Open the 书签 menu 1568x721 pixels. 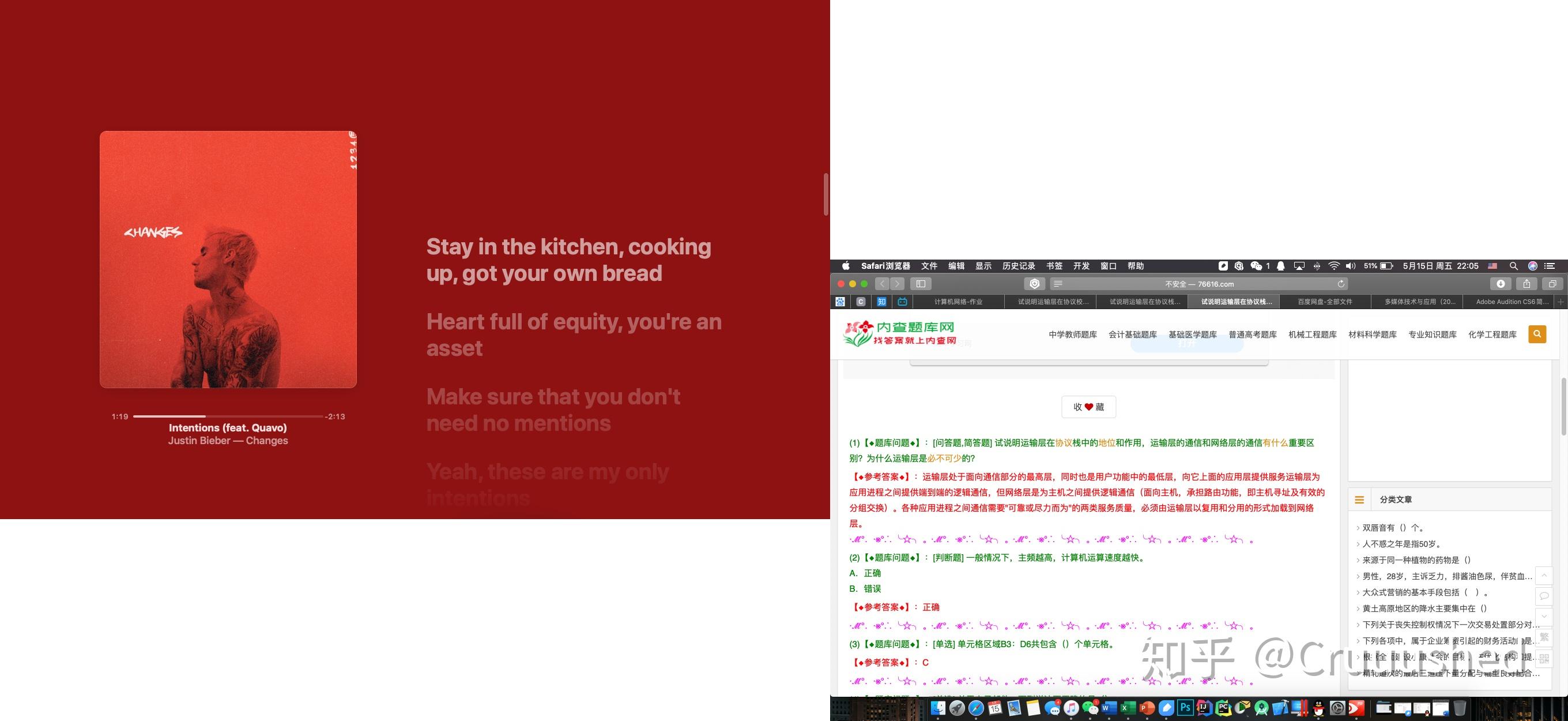point(1054,266)
